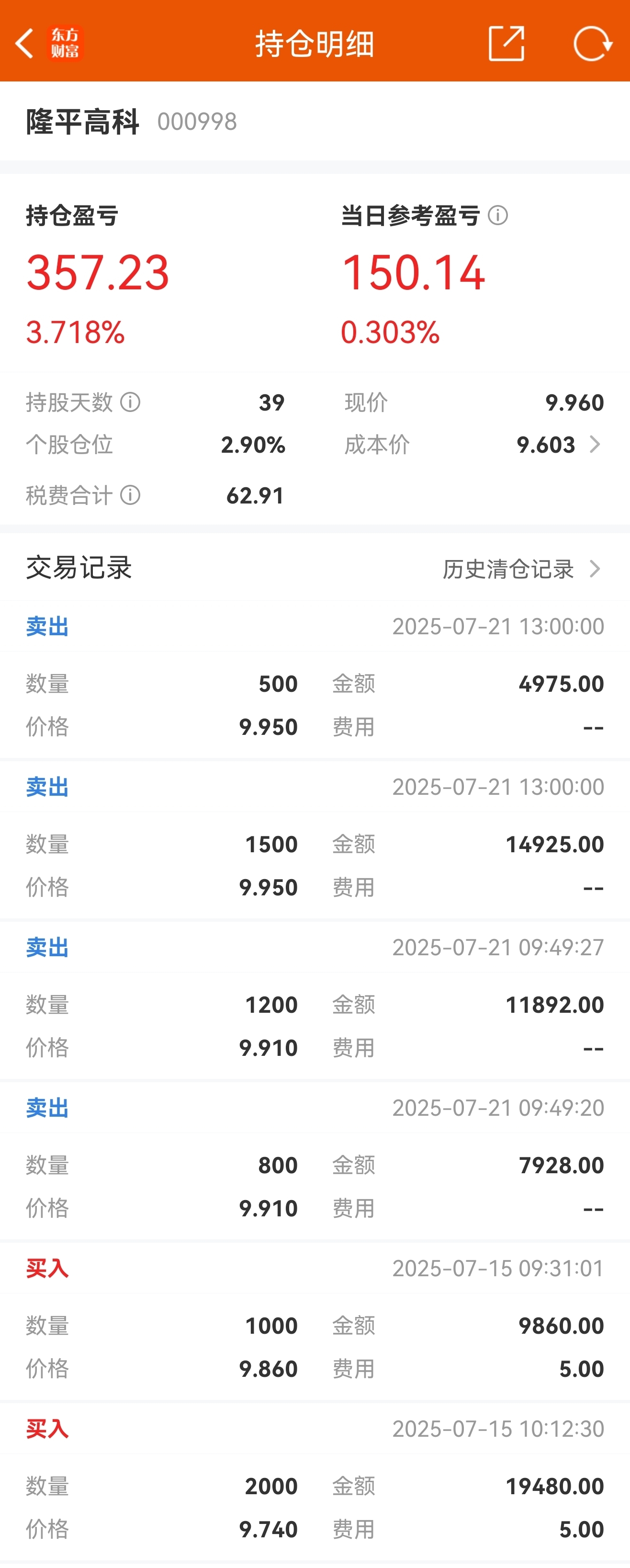Expand 成本价 details chevron
Viewport: 630px width, 1568px height.
tap(595, 445)
